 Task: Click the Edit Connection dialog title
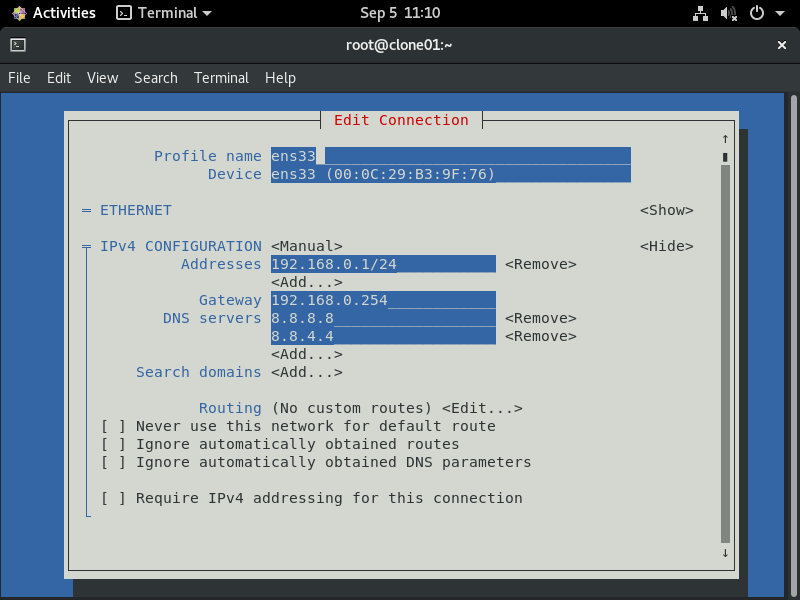point(401,120)
